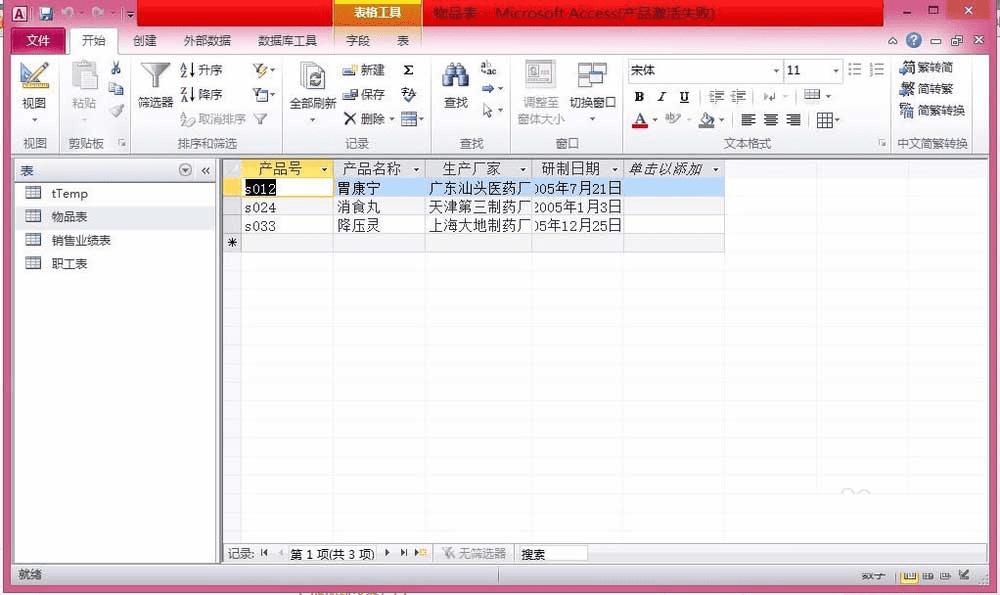Open navigation pane category dropdown
This screenshot has width=1000, height=595.
(x=186, y=170)
